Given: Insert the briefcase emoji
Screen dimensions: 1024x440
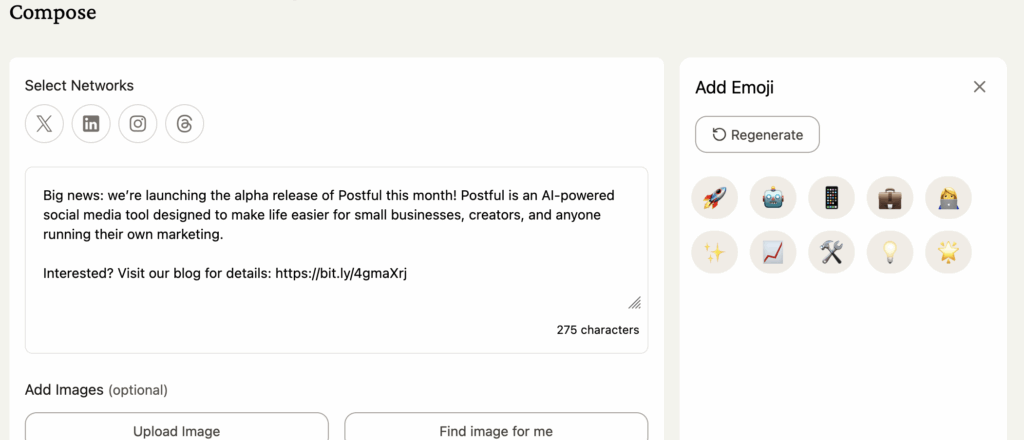Looking at the screenshot, I should coord(890,197).
